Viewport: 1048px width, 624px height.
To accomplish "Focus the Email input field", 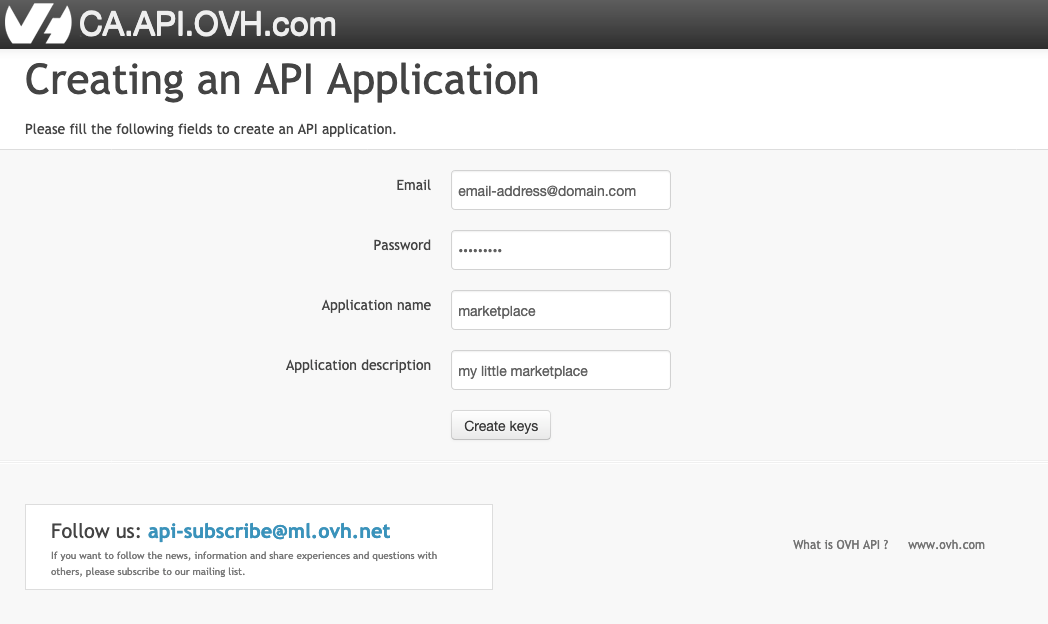I will tap(560, 190).
